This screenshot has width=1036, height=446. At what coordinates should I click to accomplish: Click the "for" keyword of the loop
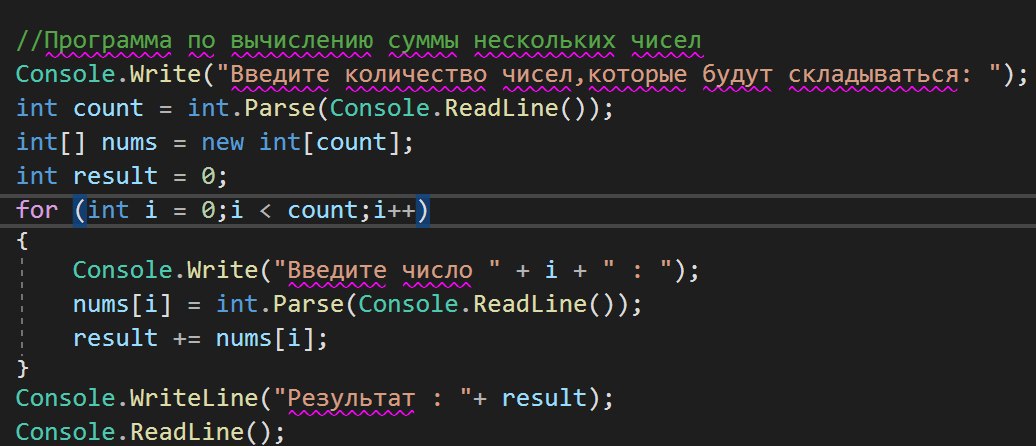tap(37, 210)
